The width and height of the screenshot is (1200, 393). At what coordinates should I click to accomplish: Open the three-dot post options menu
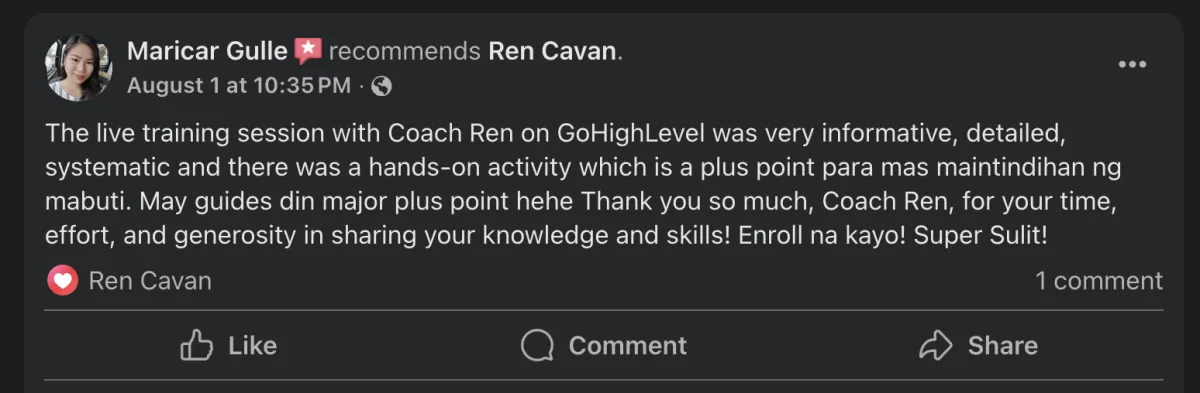point(1132,65)
